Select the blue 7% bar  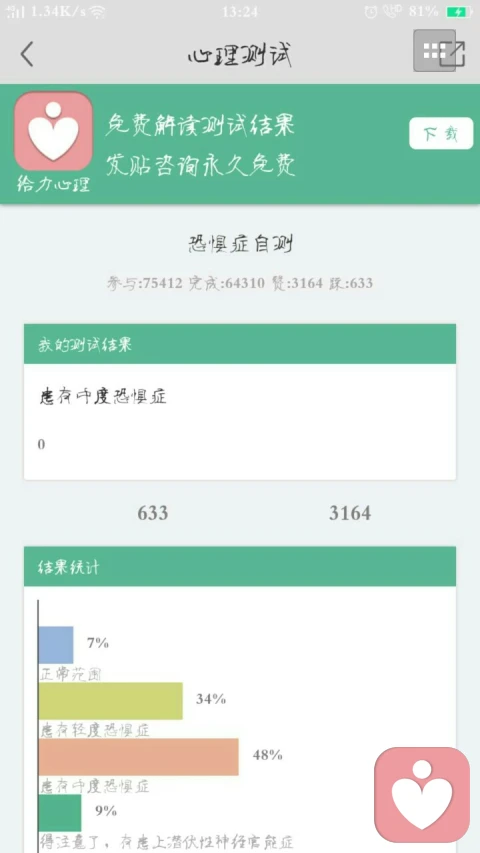pos(56,645)
